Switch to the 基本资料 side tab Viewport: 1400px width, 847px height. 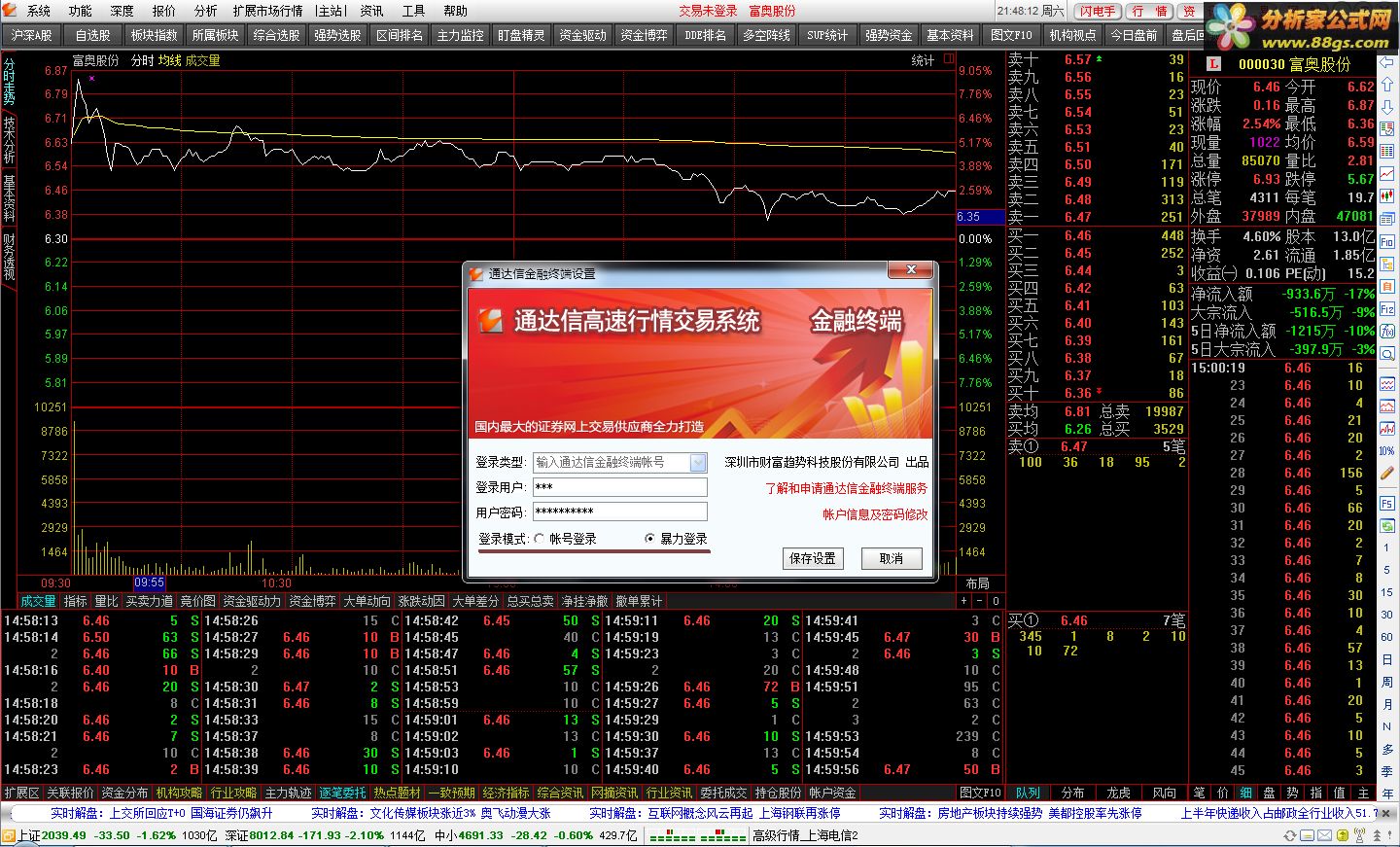click(x=9, y=197)
